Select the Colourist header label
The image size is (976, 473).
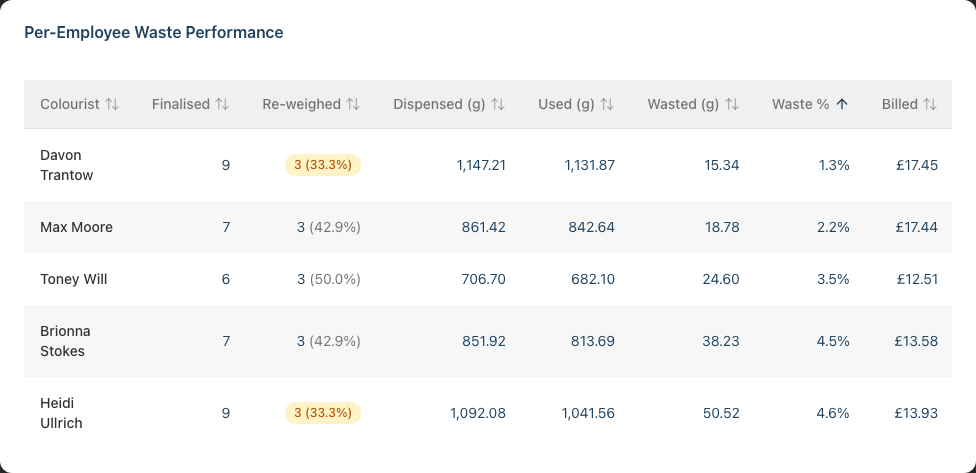coord(70,104)
